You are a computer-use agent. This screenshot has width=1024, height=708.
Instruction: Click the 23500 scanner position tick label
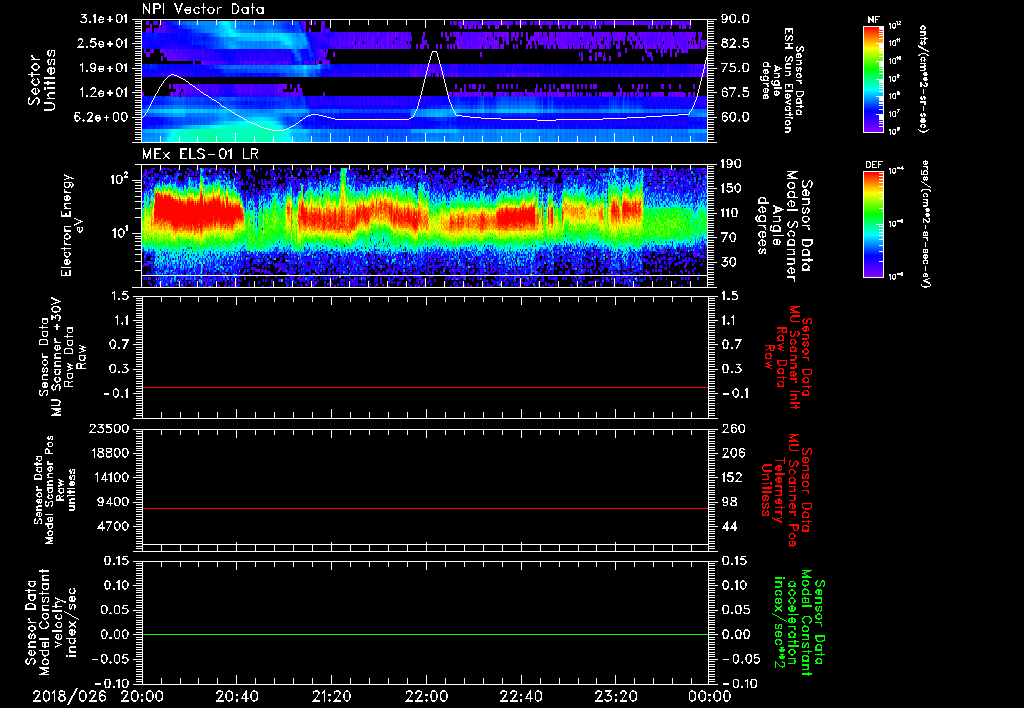(109, 428)
